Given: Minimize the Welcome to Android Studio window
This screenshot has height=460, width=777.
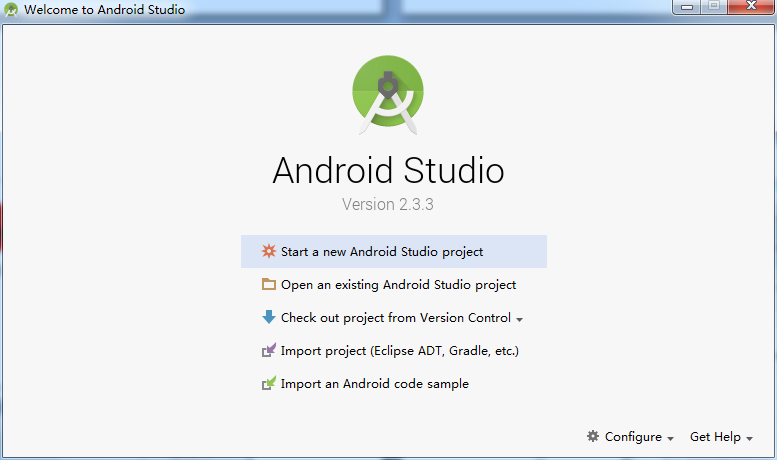Looking at the screenshot, I should click(687, 7).
